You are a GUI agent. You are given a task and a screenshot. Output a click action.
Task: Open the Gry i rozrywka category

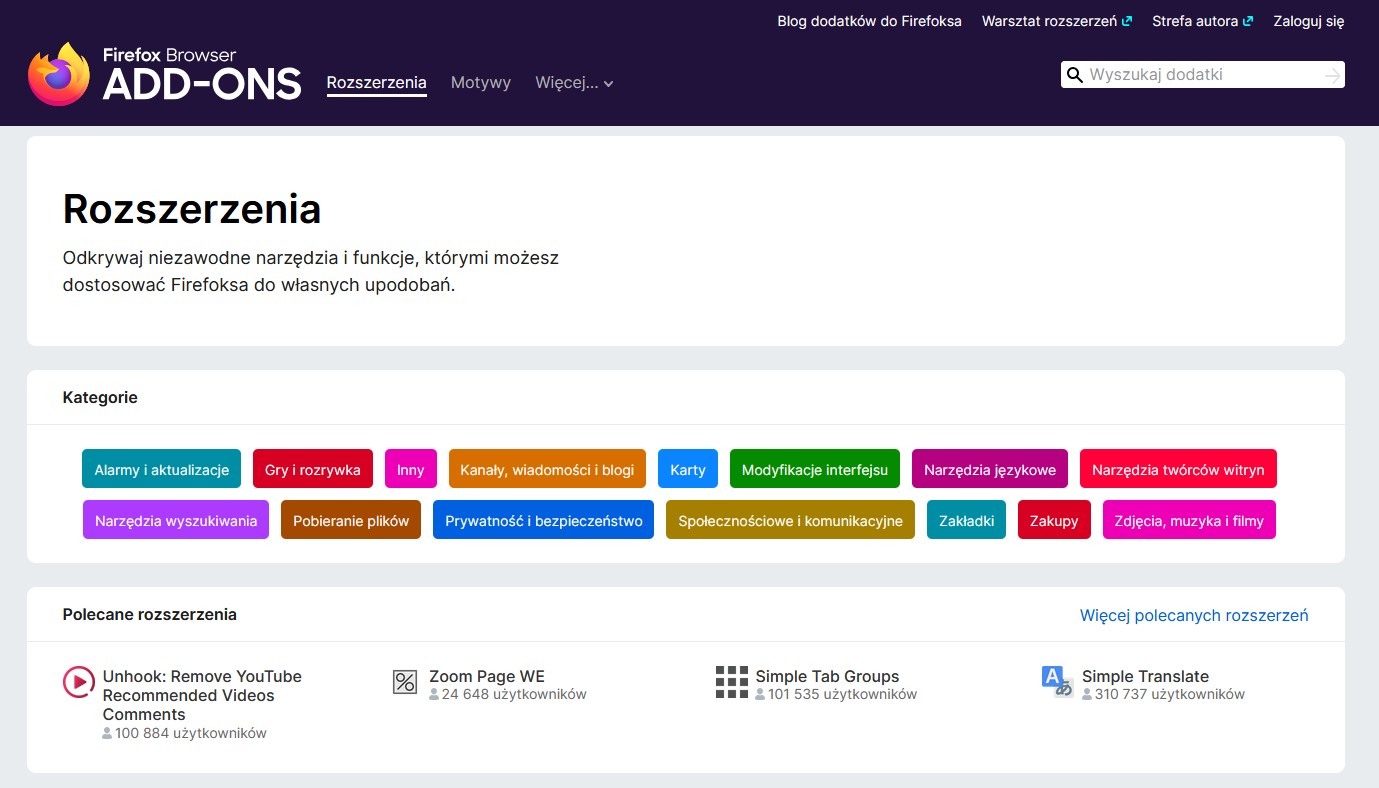click(x=313, y=468)
